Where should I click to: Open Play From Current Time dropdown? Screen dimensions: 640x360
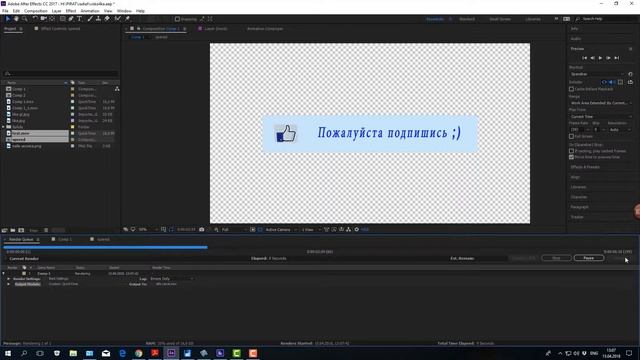click(x=601, y=117)
